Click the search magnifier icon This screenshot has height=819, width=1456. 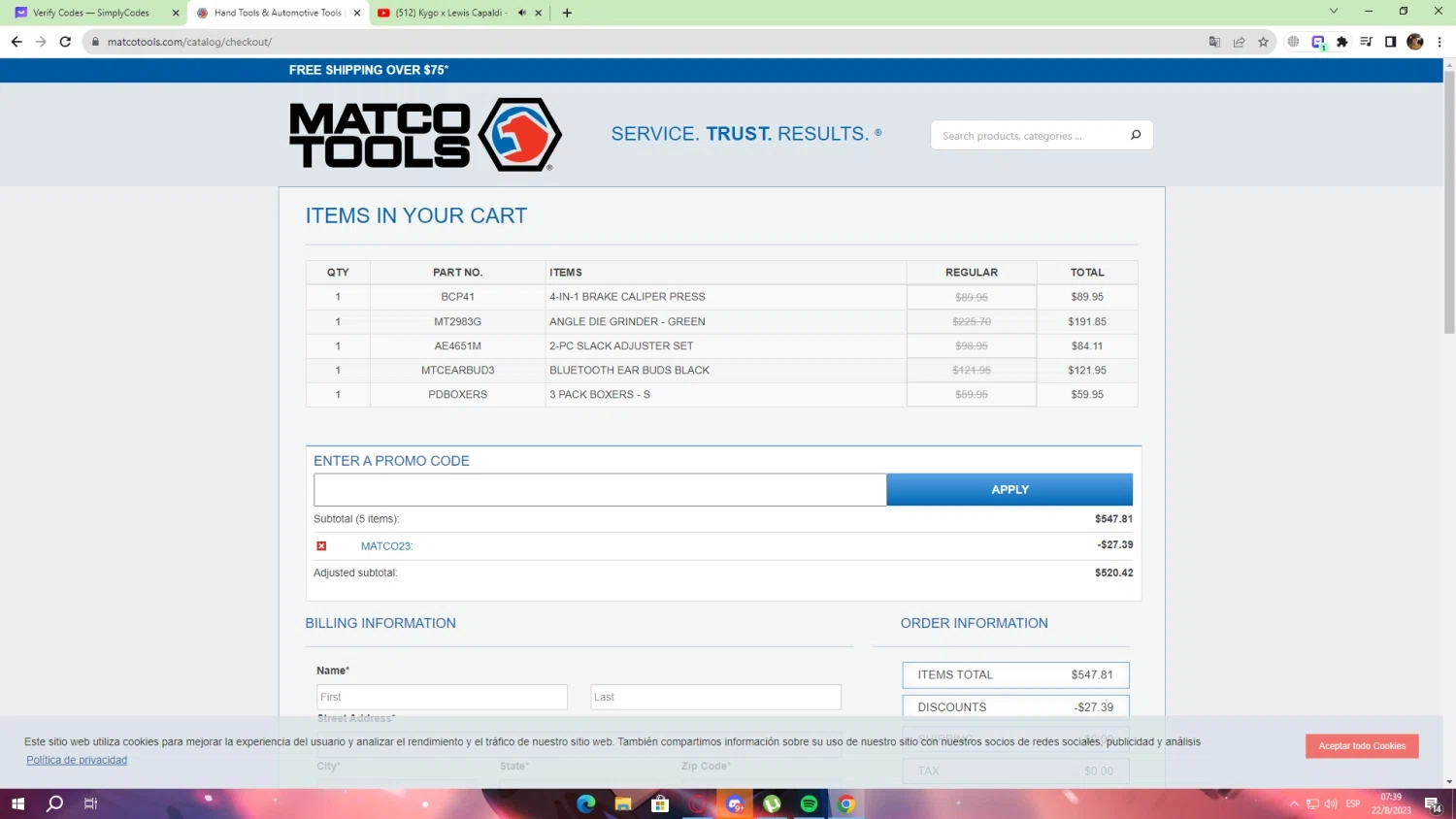coord(1136,135)
